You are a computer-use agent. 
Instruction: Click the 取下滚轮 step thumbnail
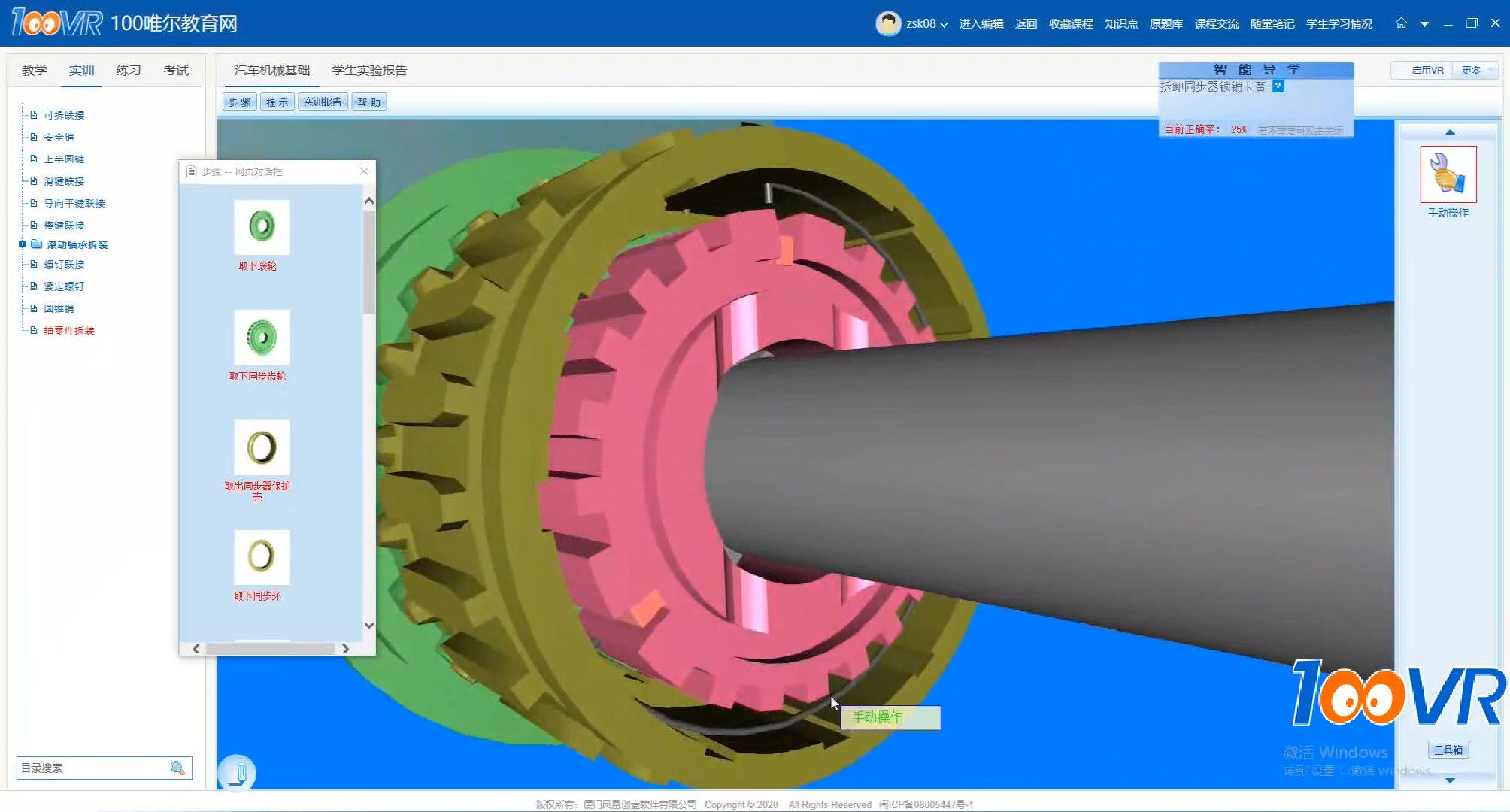261,227
